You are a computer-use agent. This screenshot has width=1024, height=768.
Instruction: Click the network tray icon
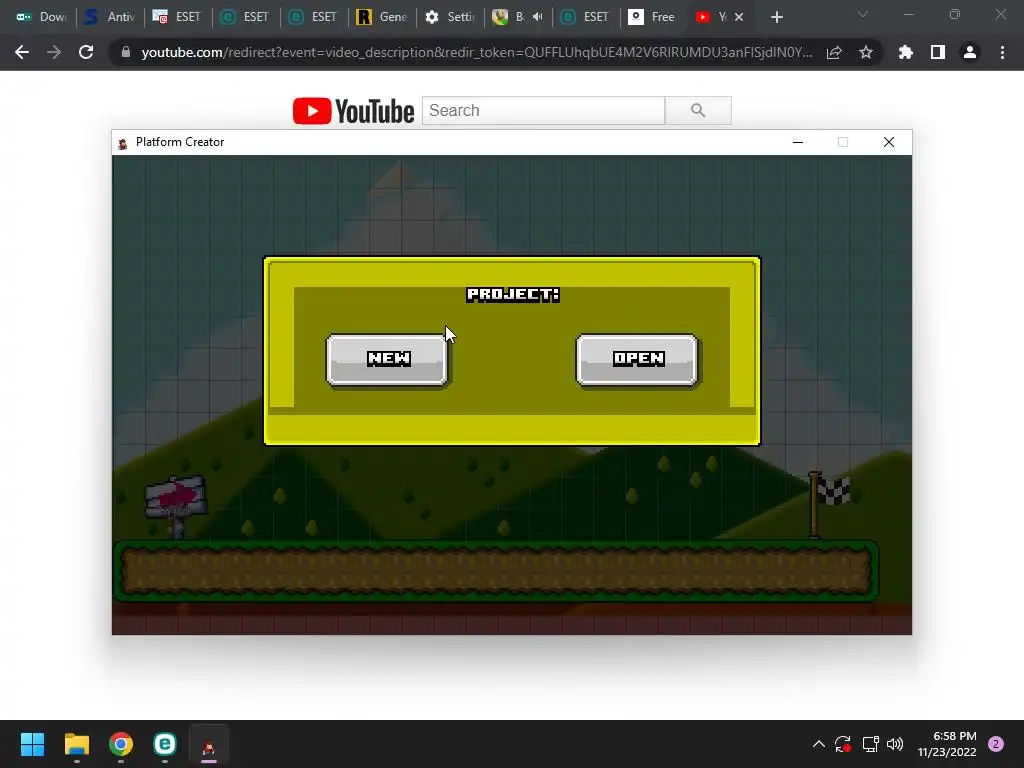[870, 744]
